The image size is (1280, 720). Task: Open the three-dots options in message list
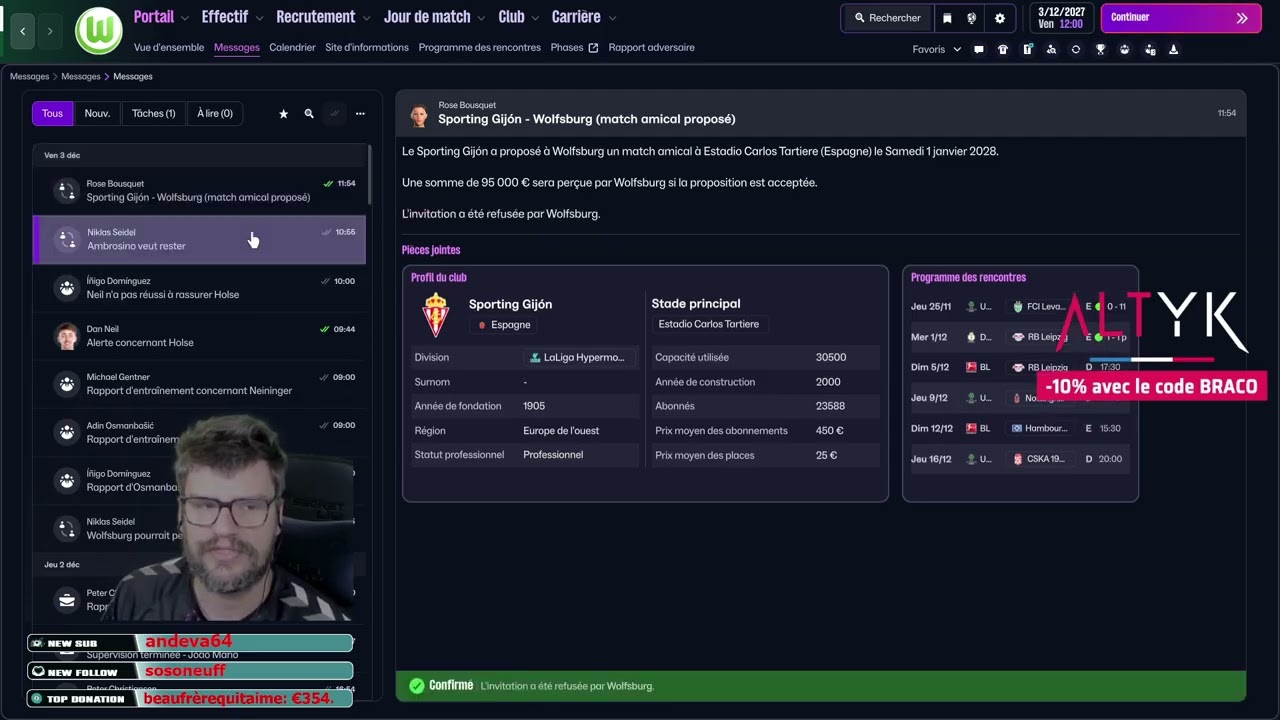tap(360, 114)
